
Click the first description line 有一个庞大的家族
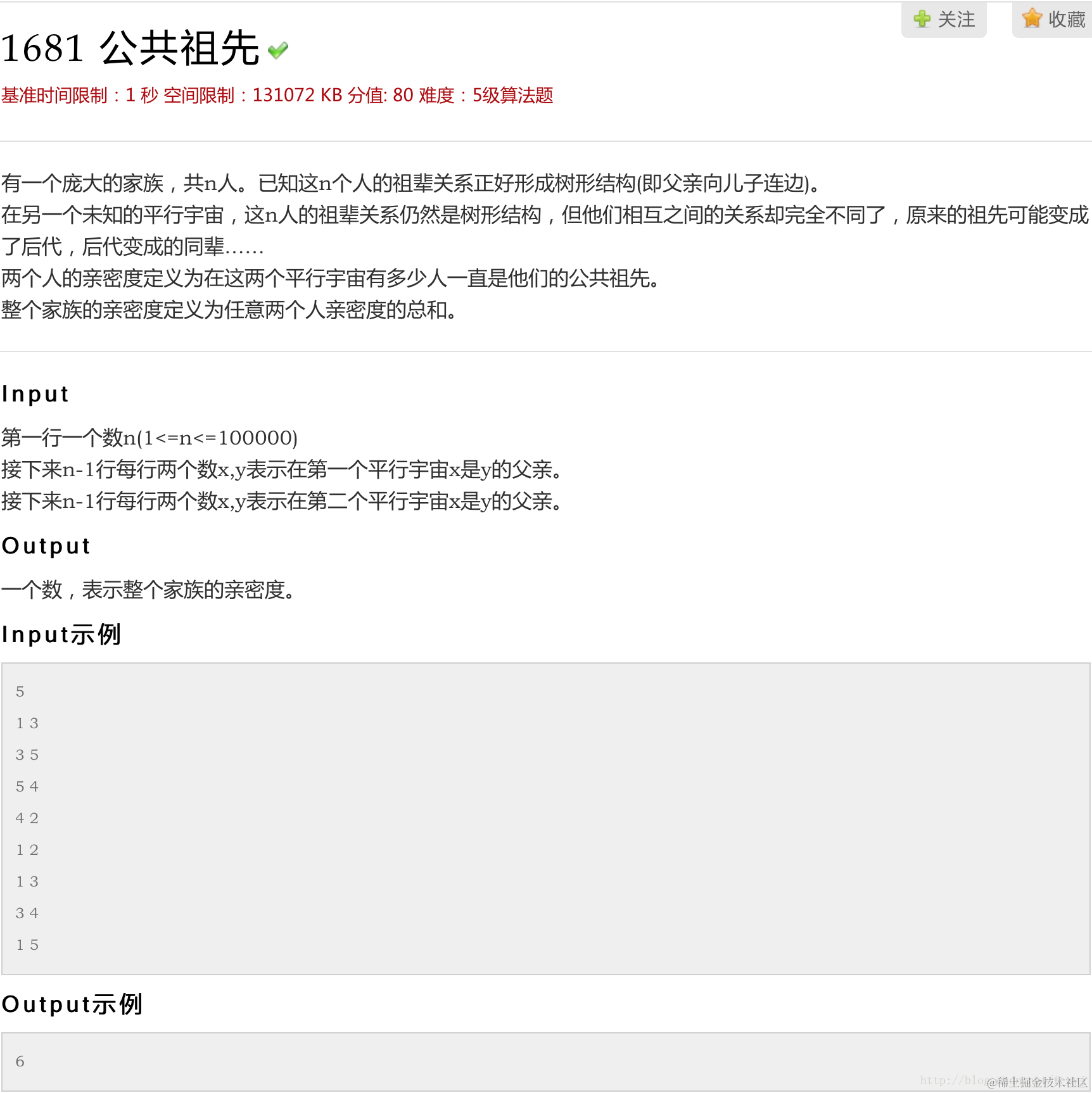pos(412,184)
